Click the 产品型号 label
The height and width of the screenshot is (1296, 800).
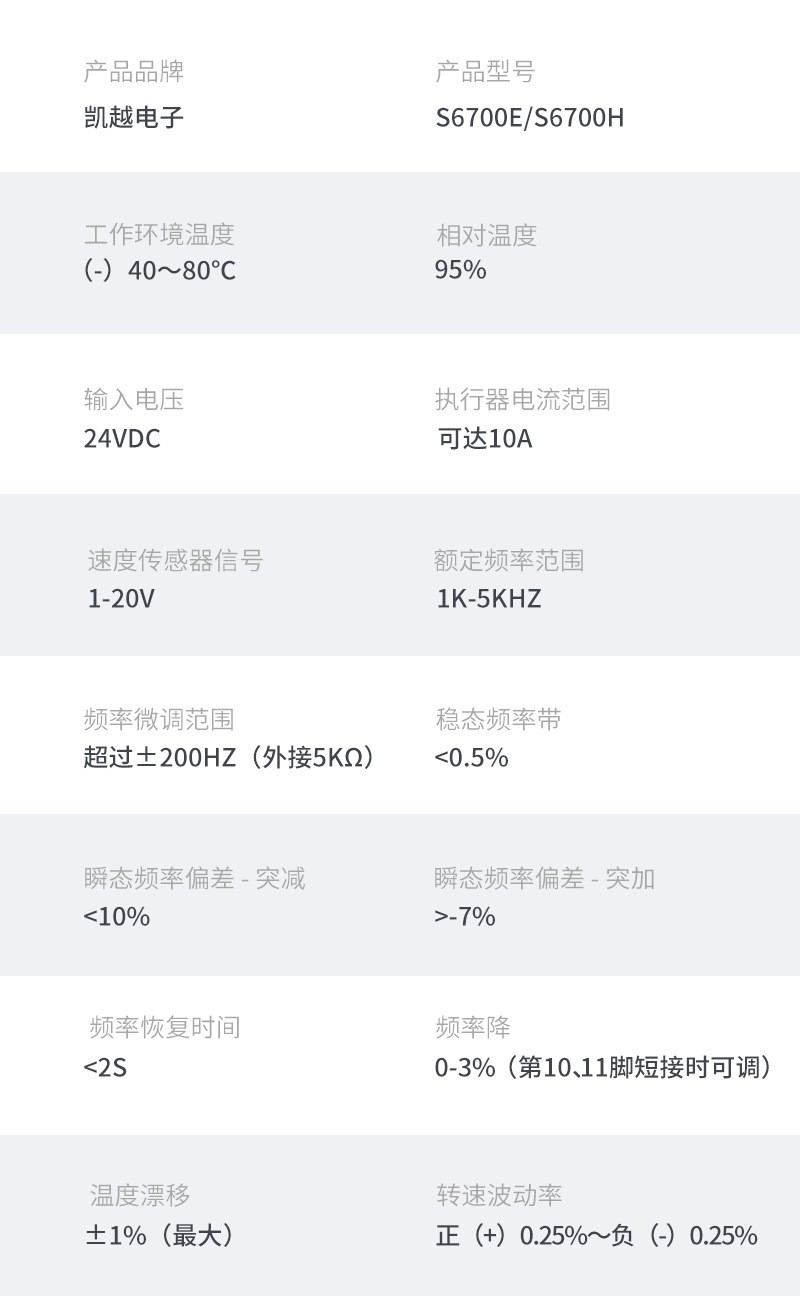(485, 72)
